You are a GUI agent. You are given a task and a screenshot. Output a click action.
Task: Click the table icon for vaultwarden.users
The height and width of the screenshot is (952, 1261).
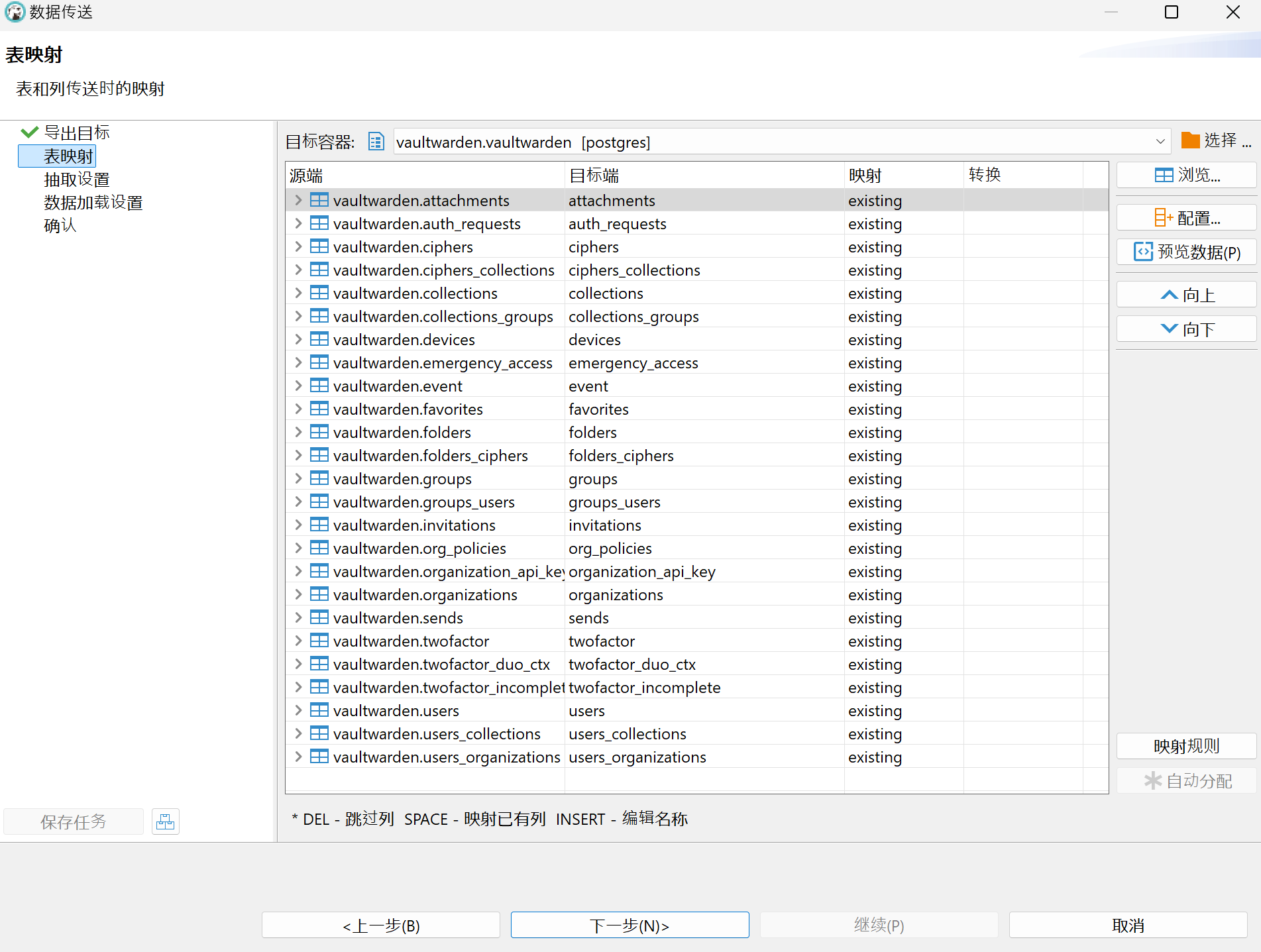coord(319,710)
